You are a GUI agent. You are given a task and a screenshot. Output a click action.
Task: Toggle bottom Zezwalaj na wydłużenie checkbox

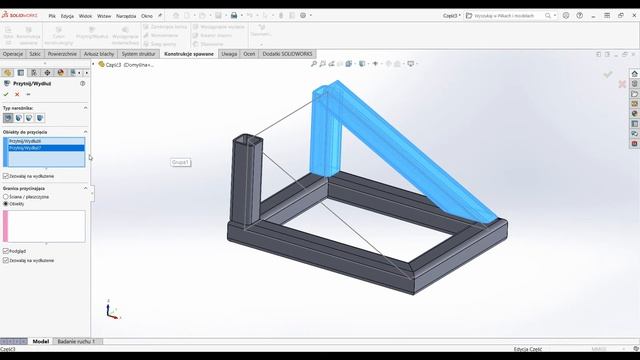pos(6,260)
